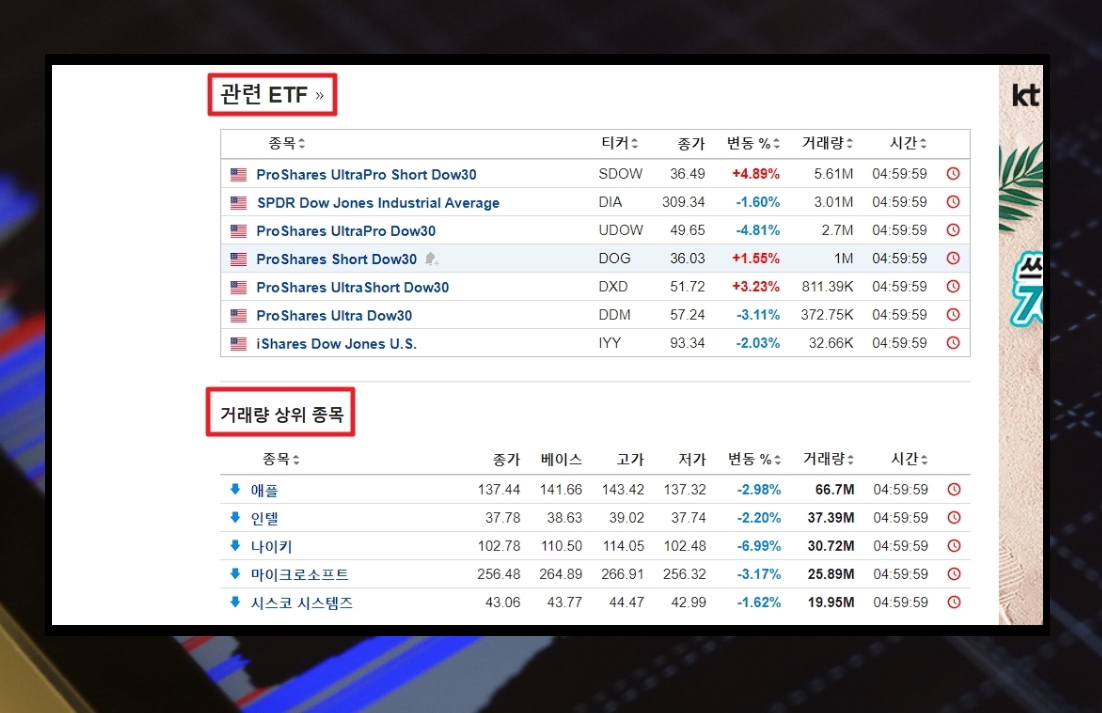Select the 264.89 base price value

click(x=560, y=574)
